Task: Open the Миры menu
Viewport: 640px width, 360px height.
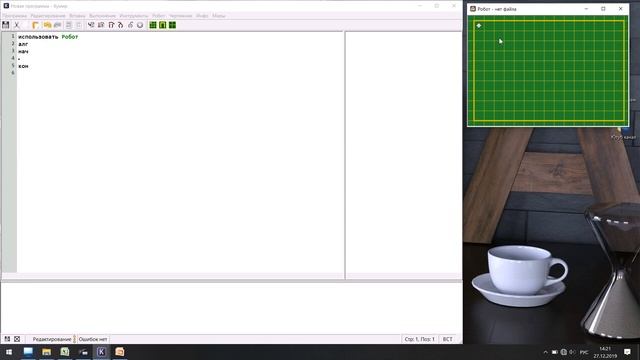Action: coord(219,16)
